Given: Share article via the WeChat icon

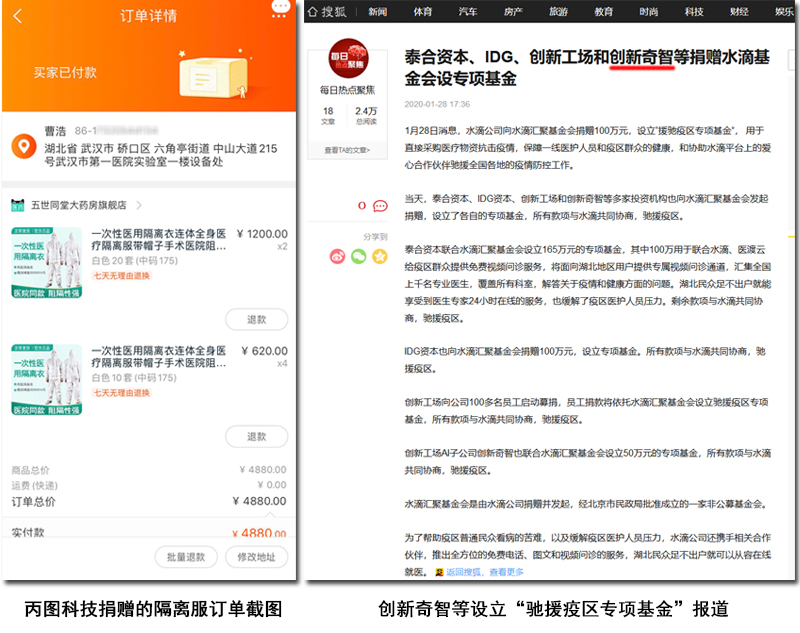Looking at the screenshot, I should (359, 257).
